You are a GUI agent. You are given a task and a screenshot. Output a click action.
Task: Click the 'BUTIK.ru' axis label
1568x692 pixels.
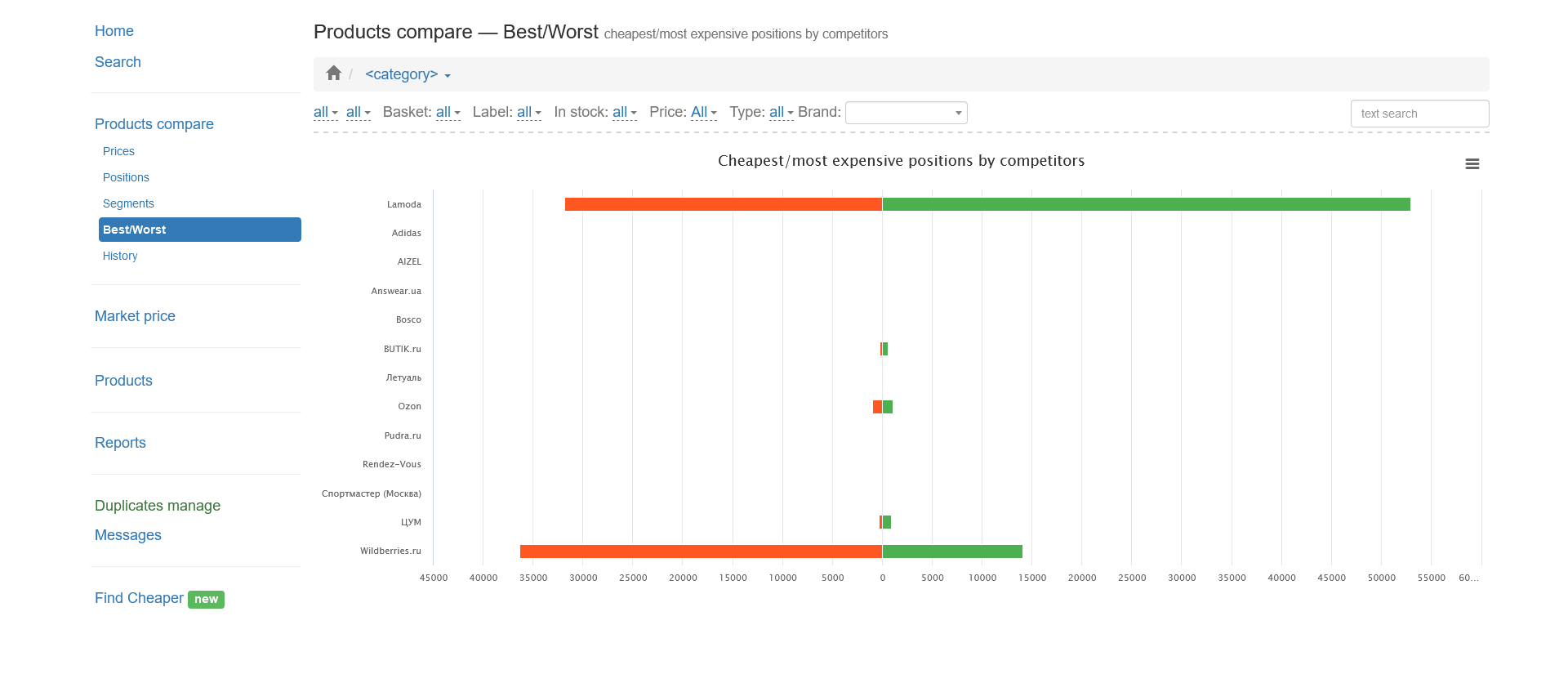403,349
